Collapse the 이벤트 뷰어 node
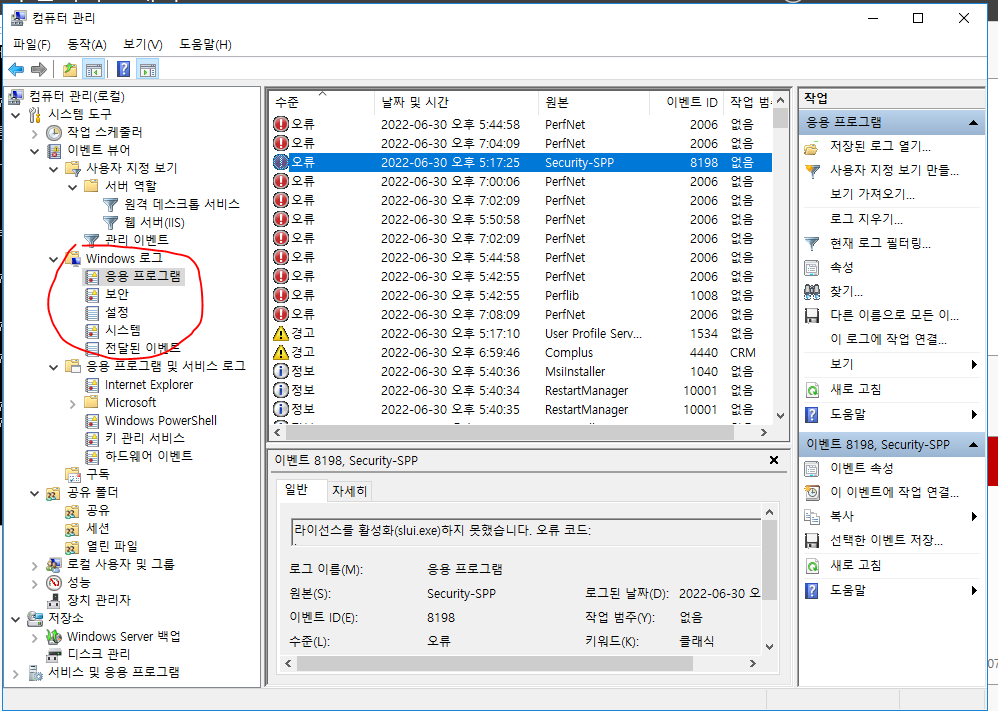The image size is (998, 711). [35, 151]
